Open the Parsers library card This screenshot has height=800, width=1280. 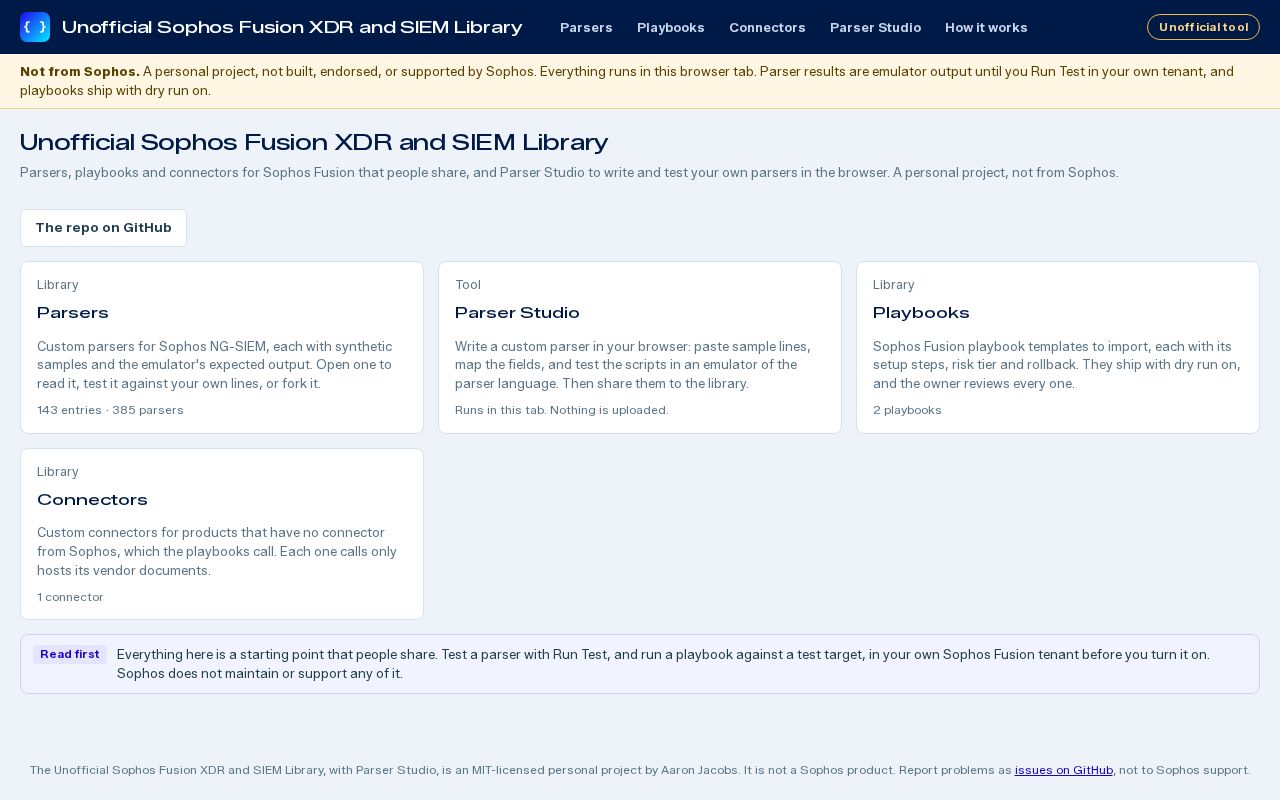click(x=222, y=347)
